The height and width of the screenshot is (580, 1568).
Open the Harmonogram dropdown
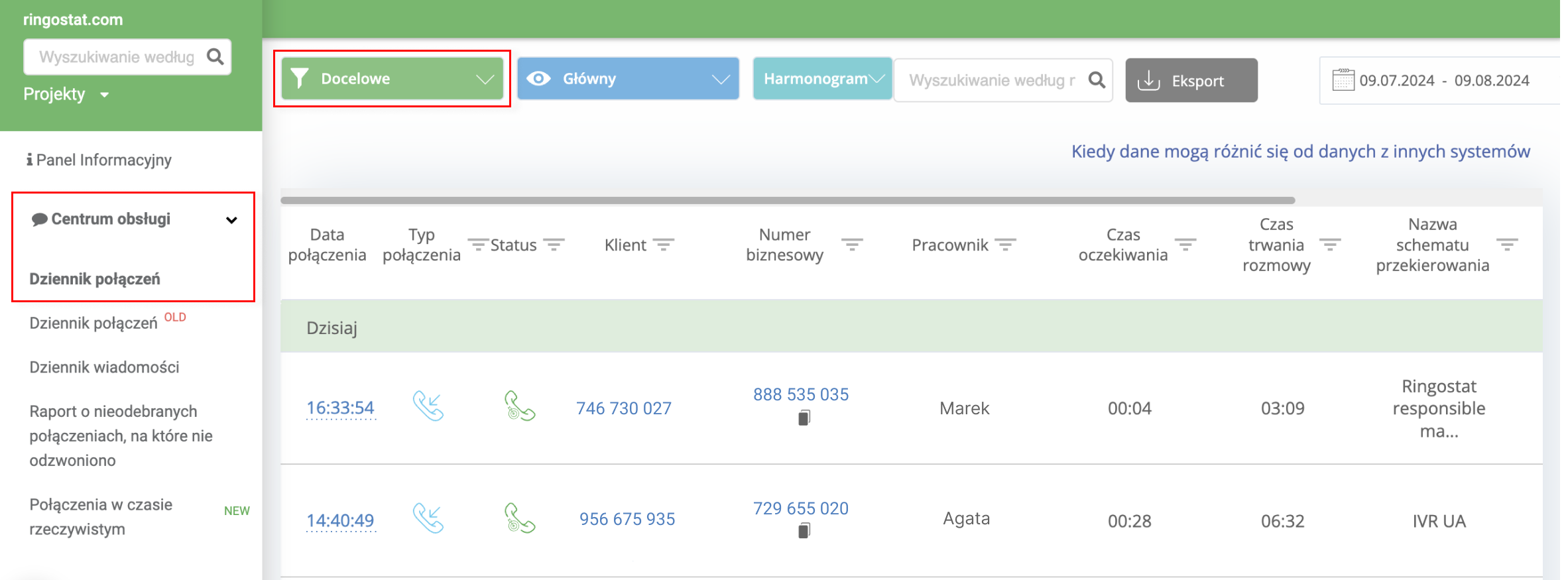coord(822,78)
